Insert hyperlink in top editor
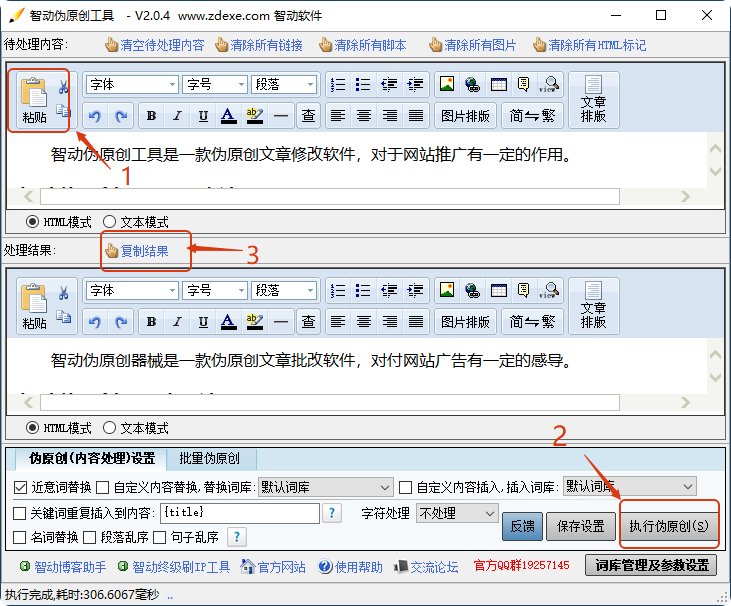Screen dimensions: 731x606 (x=473, y=84)
